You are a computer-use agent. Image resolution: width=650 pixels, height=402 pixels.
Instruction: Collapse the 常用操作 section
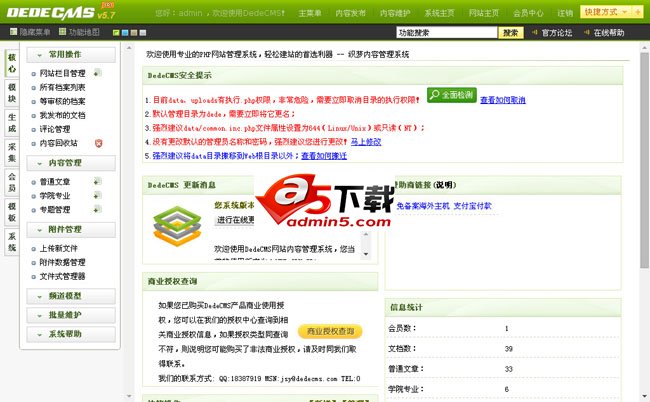71,55
